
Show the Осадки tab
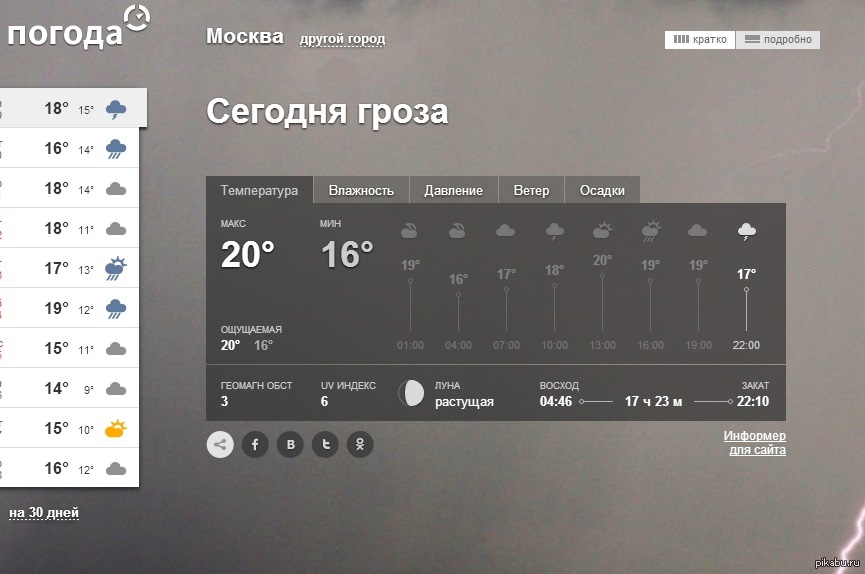coord(602,190)
